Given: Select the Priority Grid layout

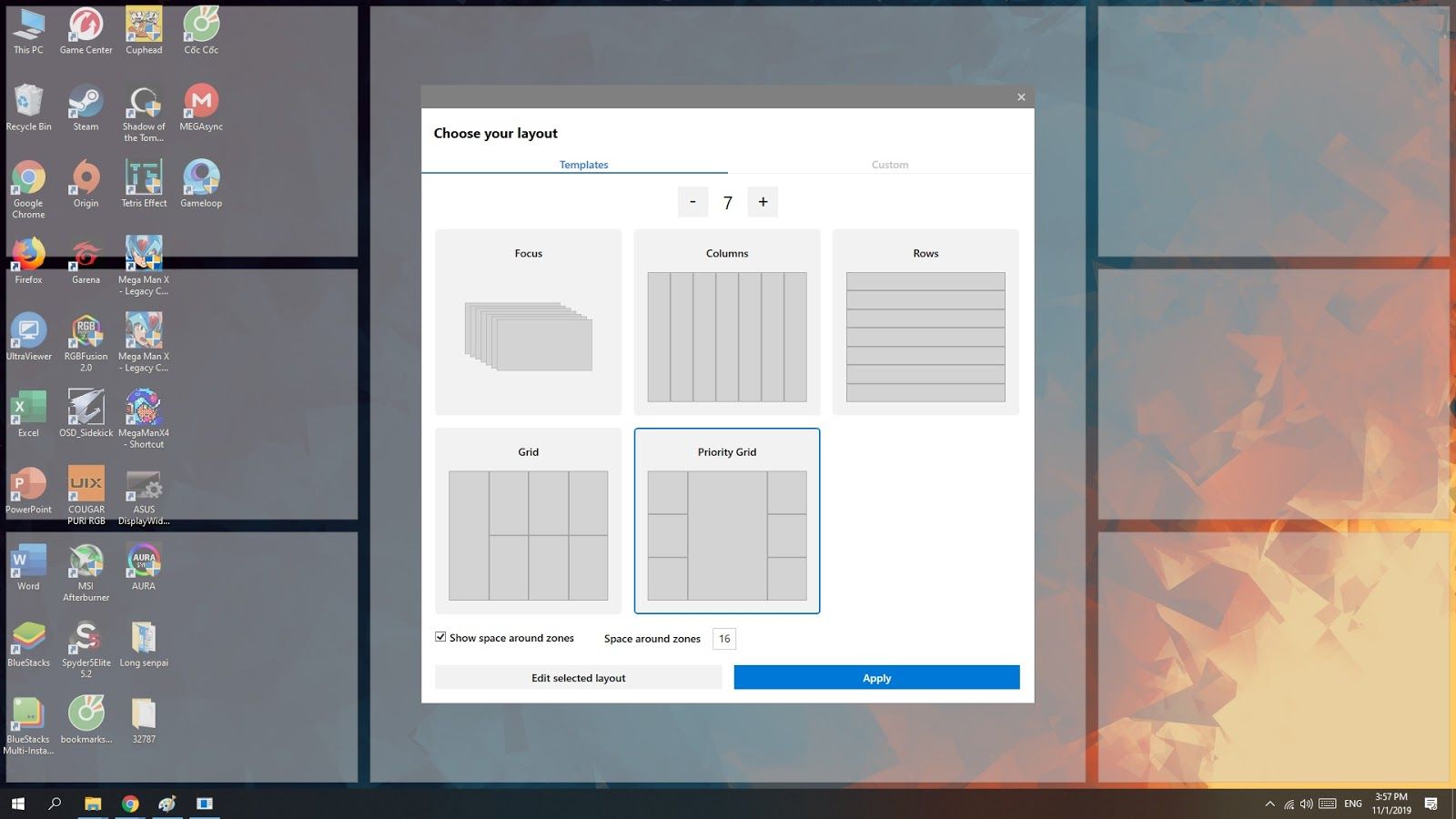Looking at the screenshot, I should tap(726, 520).
